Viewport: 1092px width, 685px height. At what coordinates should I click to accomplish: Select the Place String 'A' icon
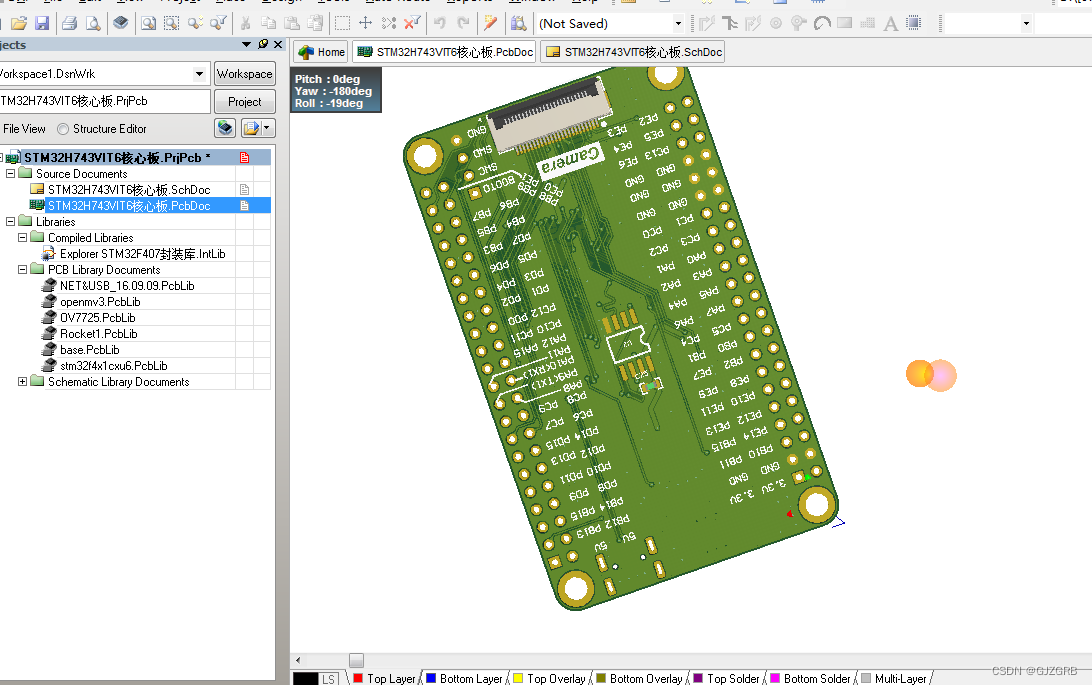click(x=890, y=23)
